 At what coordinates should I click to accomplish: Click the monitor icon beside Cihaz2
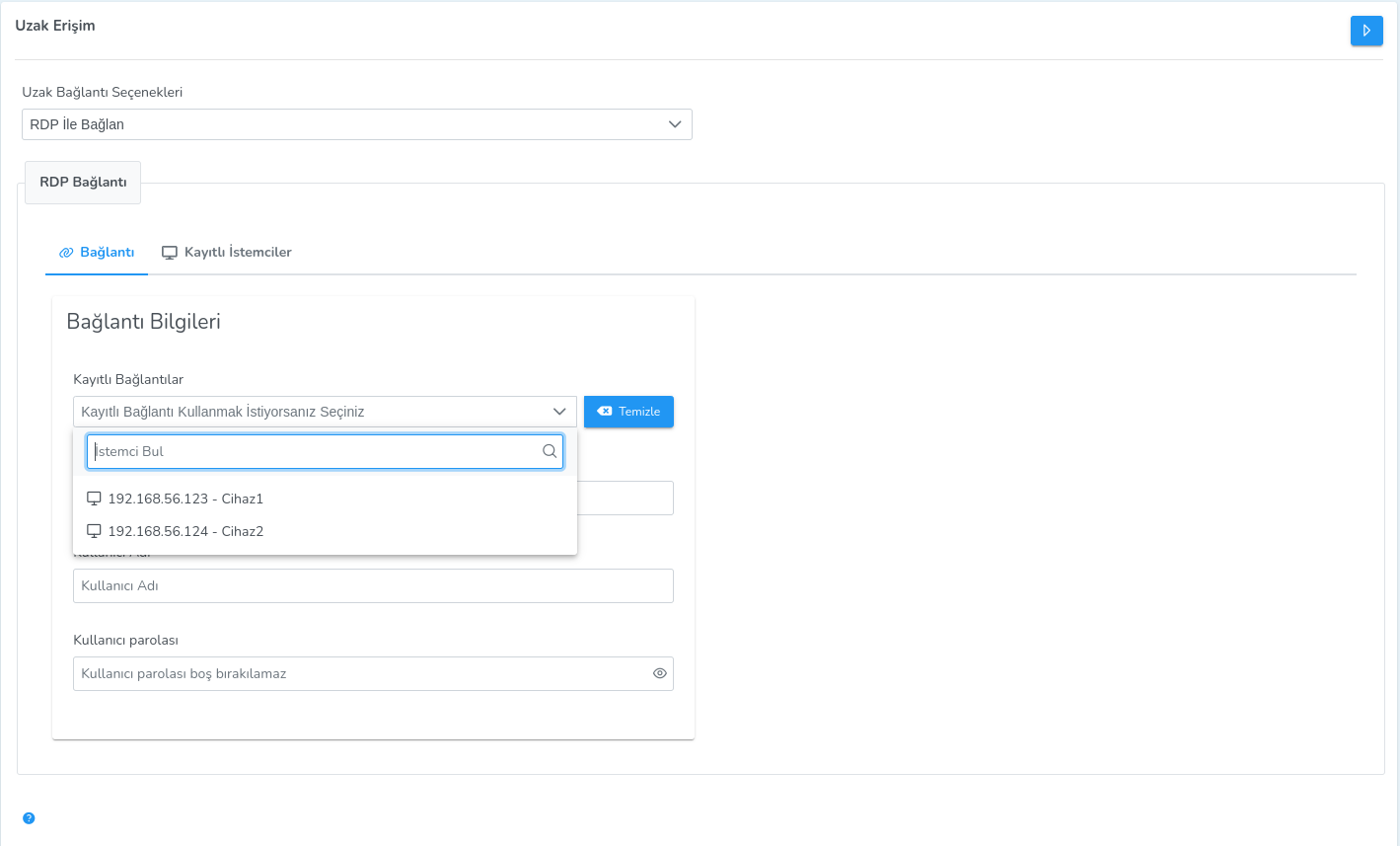[x=95, y=531]
